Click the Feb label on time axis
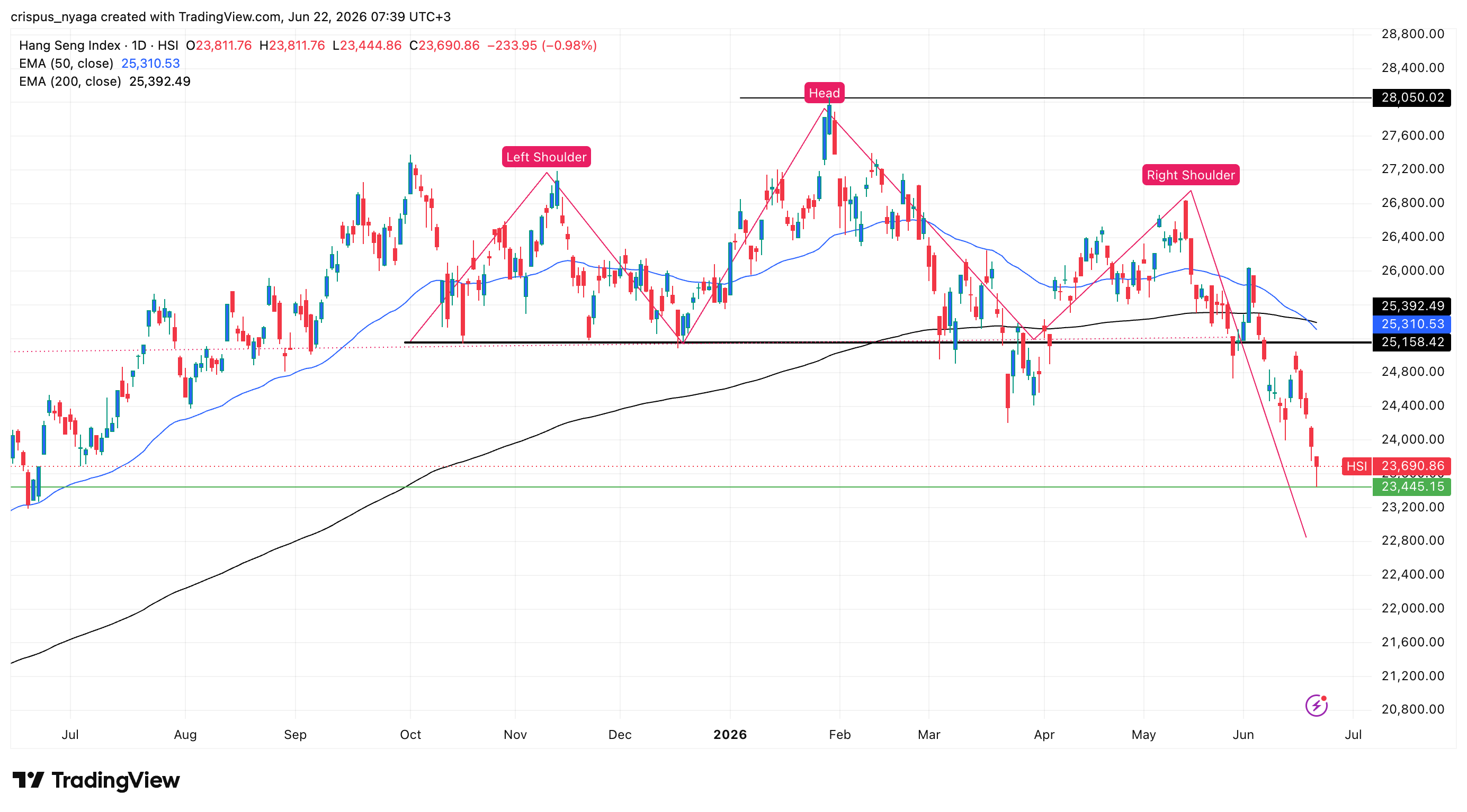Viewport: 1467px width, 812px height. [x=839, y=735]
